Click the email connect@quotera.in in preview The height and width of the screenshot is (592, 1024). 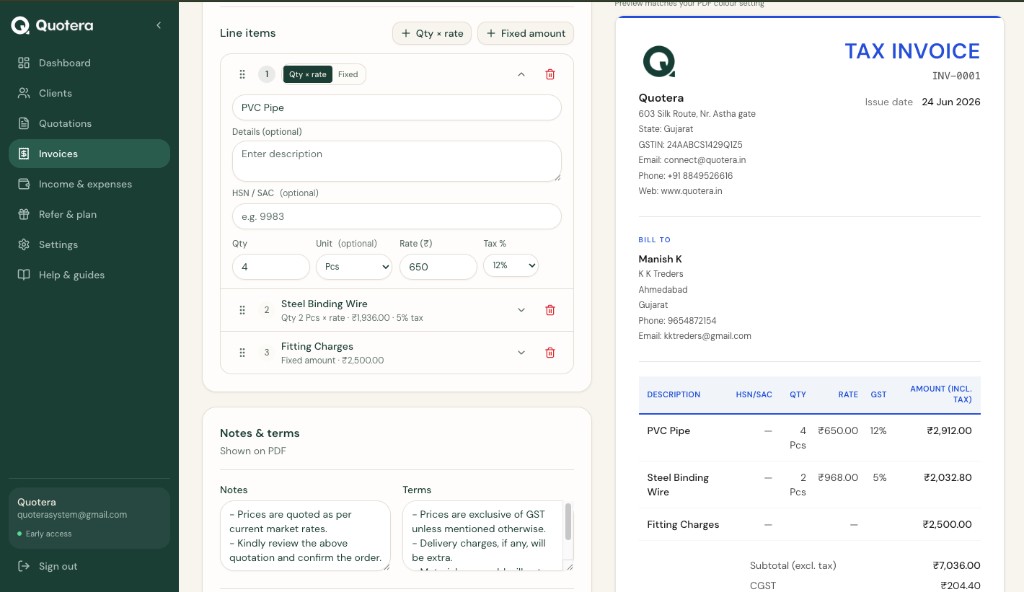coord(705,160)
